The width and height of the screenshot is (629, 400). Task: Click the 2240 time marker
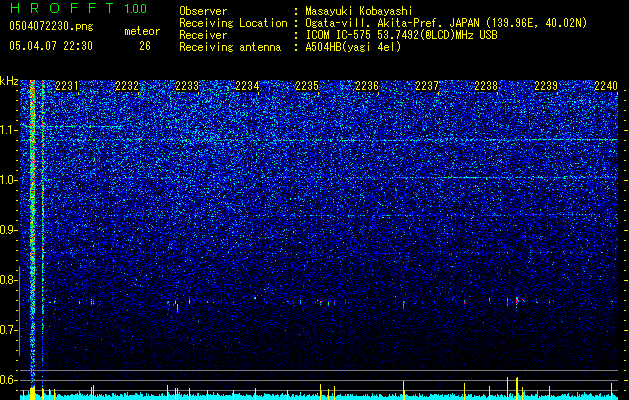pyautogui.click(x=606, y=86)
